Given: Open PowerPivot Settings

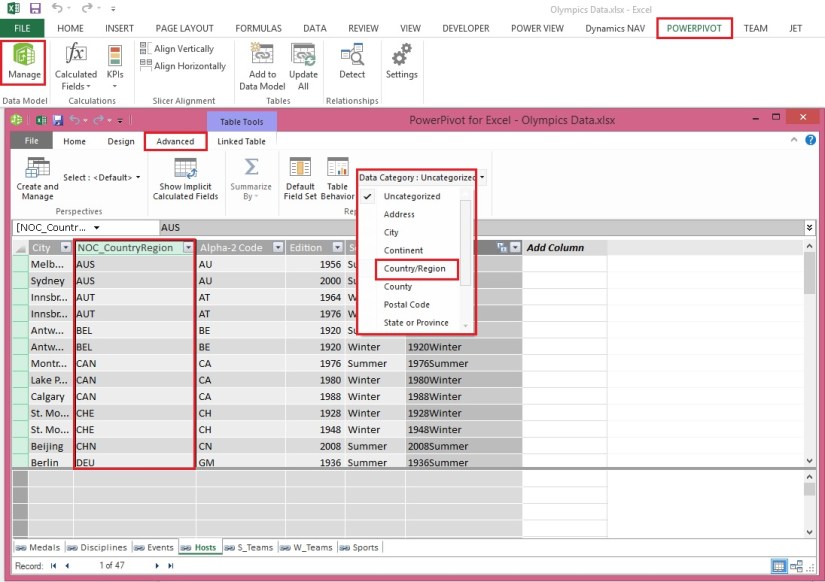Looking at the screenshot, I should pyautogui.click(x=401, y=66).
